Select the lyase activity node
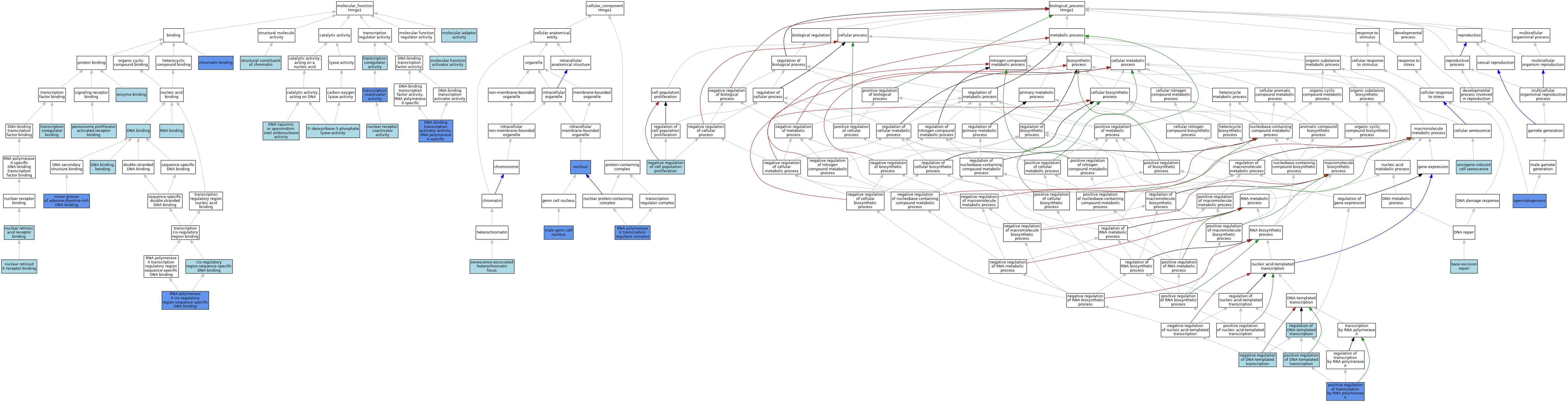Screen dimensions: 1568x402 [x=341, y=63]
